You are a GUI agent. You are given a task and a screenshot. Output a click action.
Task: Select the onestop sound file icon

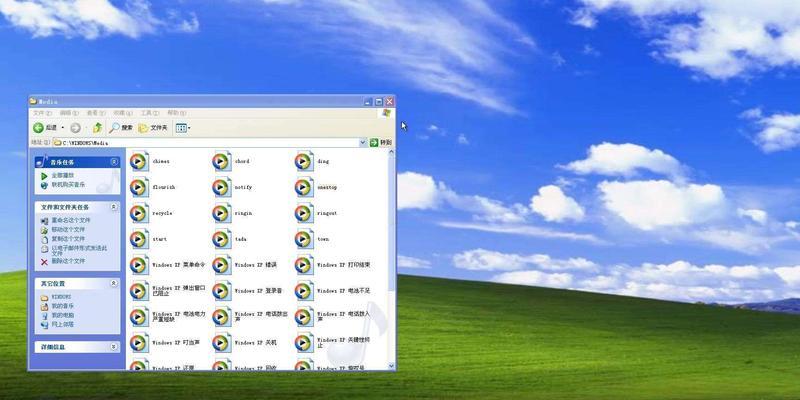tap(304, 187)
